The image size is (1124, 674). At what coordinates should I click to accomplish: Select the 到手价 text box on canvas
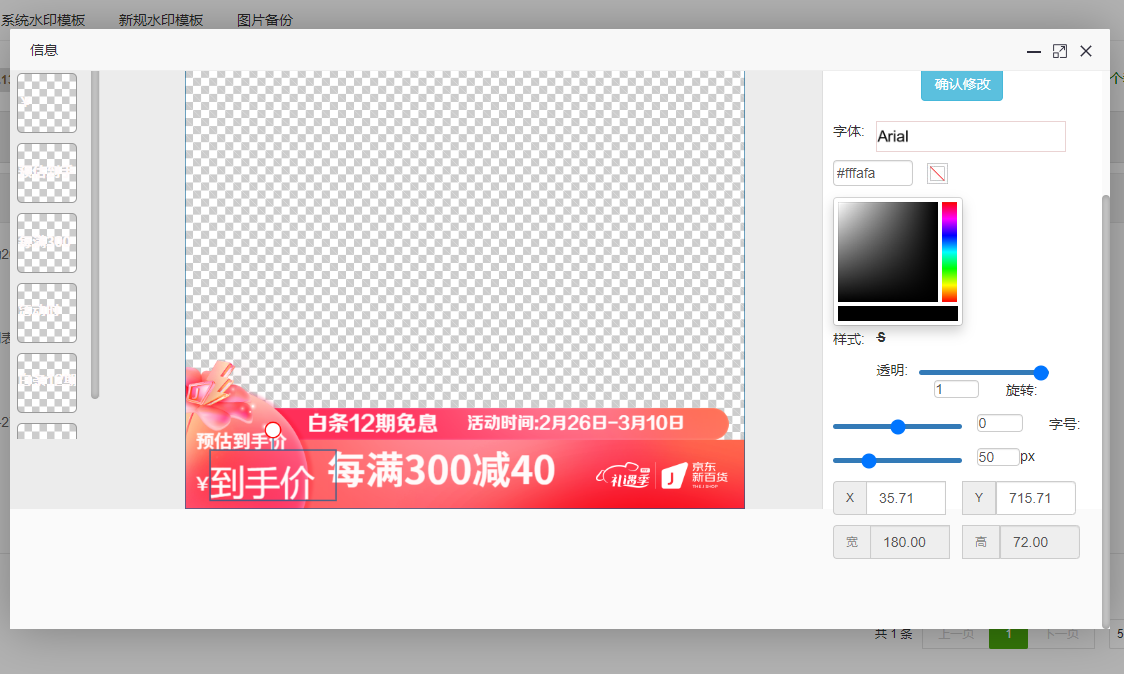273,476
